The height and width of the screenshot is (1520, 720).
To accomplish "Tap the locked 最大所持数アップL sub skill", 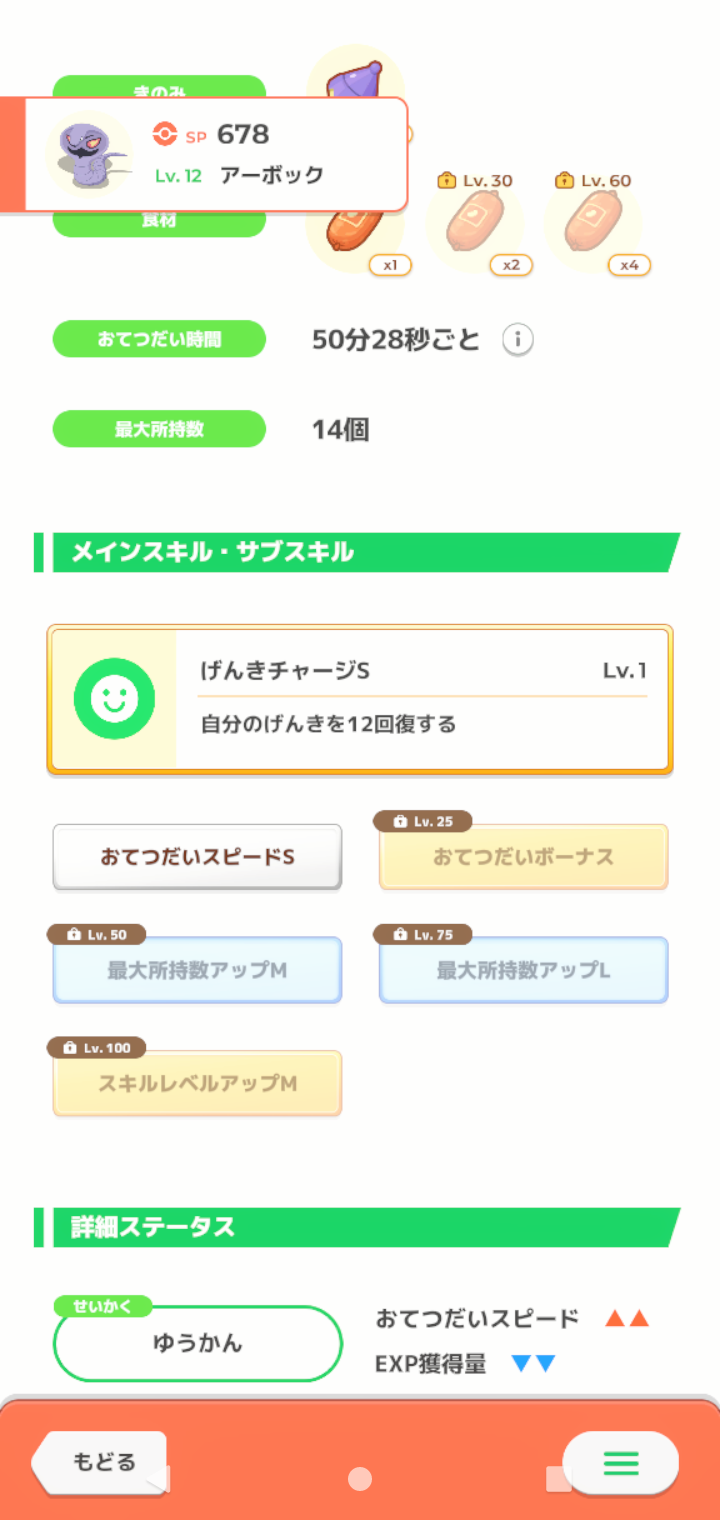I will pos(523,970).
